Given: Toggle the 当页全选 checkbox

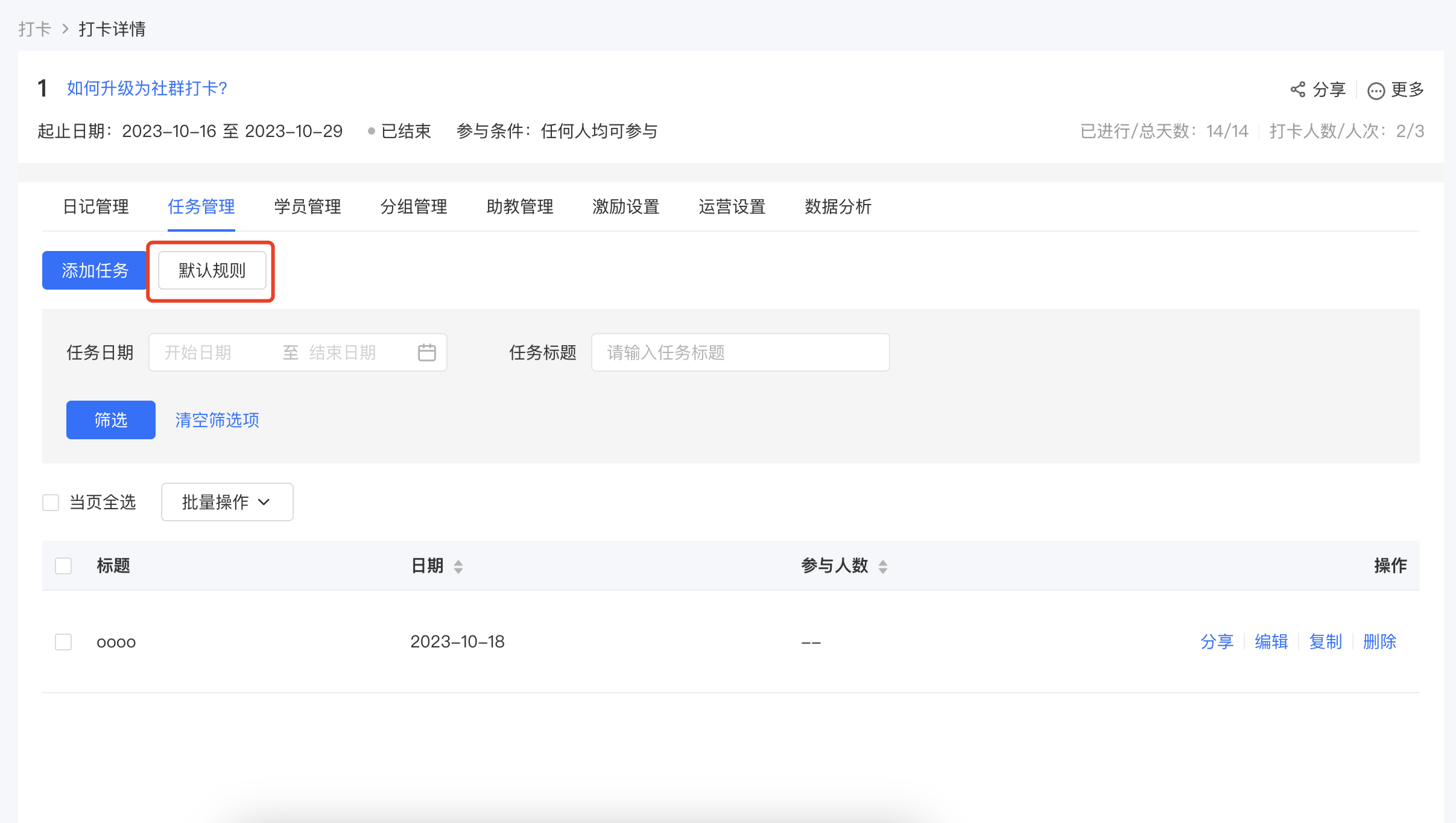Looking at the screenshot, I should pos(51,503).
